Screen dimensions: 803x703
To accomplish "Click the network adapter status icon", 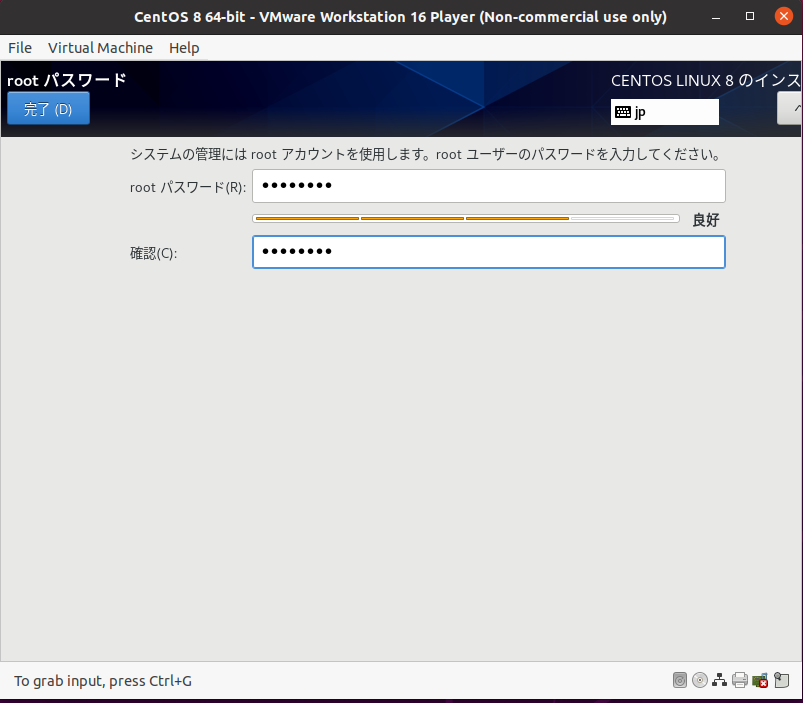I will 719,680.
